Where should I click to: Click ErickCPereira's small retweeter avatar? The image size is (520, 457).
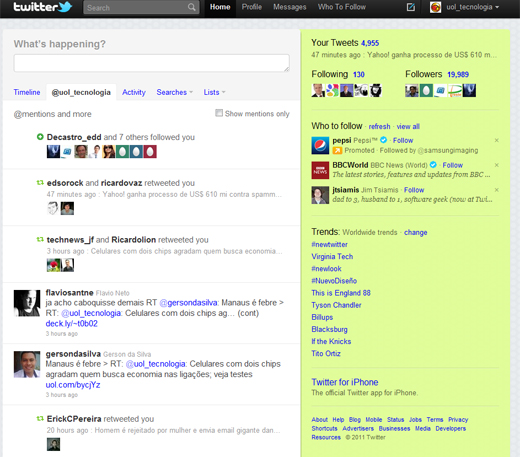(x=53, y=444)
